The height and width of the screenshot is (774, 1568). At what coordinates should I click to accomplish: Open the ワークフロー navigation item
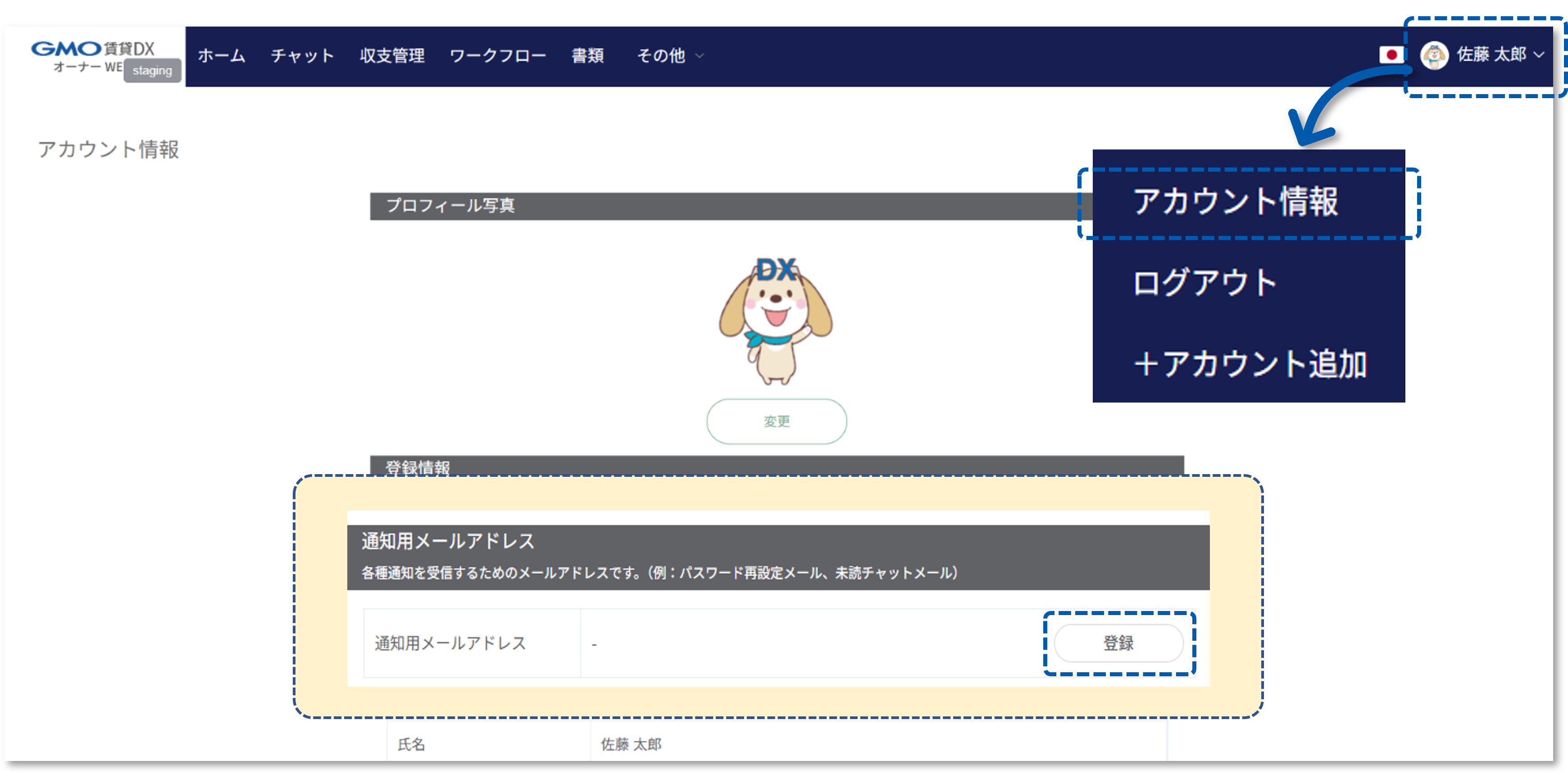(498, 56)
